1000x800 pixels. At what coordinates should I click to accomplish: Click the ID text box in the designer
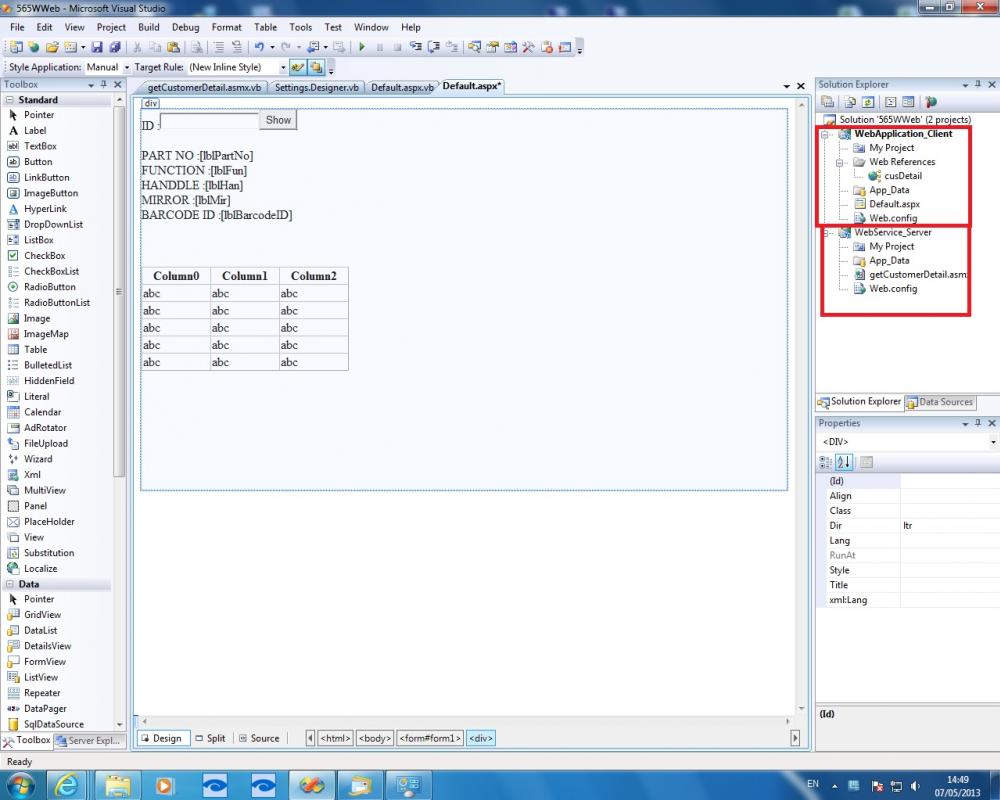click(x=210, y=121)
